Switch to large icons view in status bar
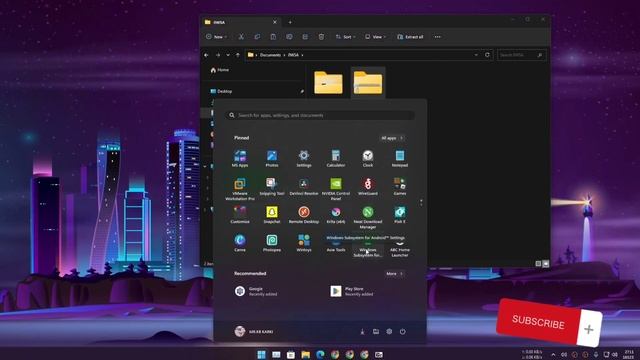This screenshot has height=360, width=640. click(546, 264)
